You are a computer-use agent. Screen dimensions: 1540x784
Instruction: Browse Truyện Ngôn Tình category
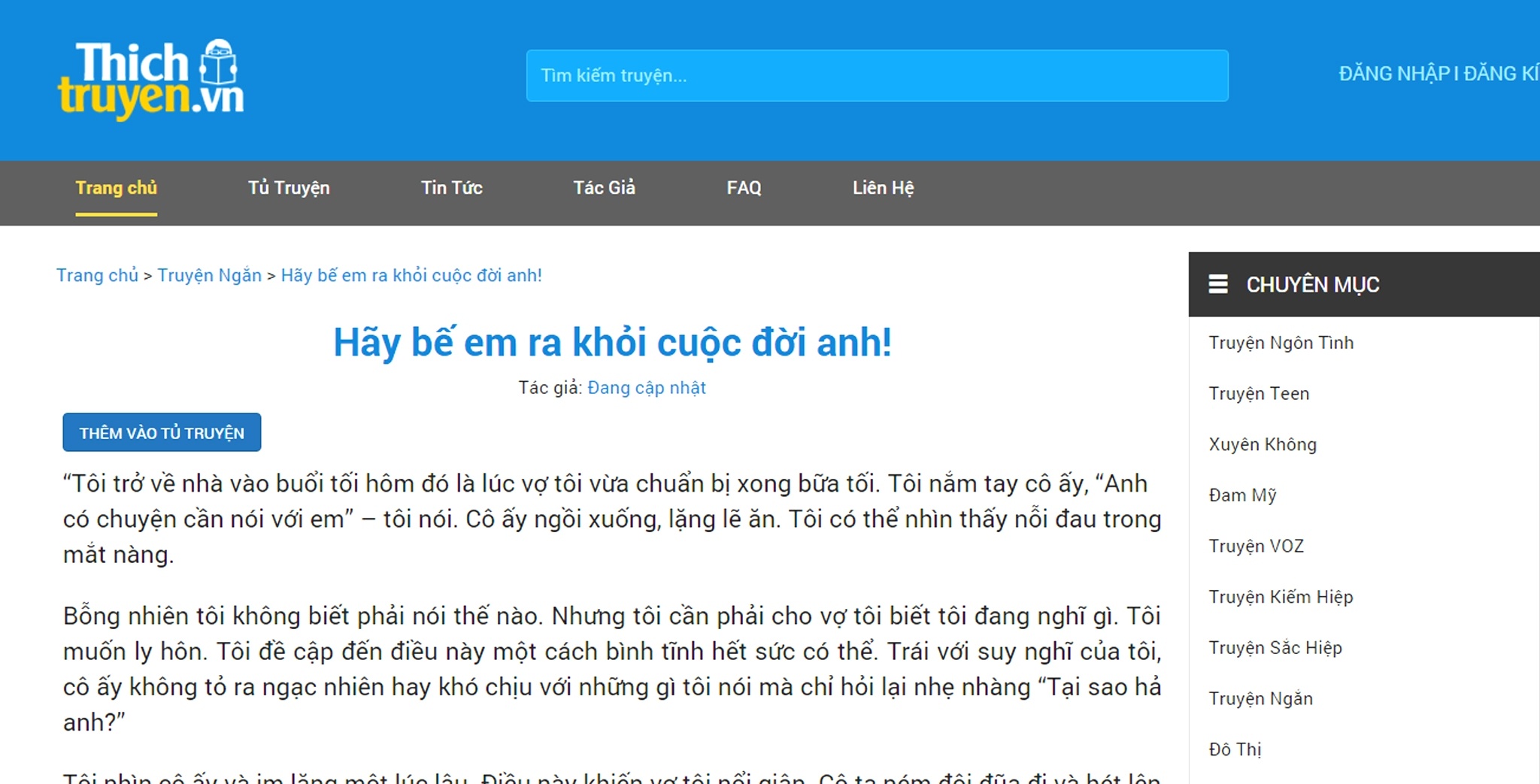(x=1281, y=343)
